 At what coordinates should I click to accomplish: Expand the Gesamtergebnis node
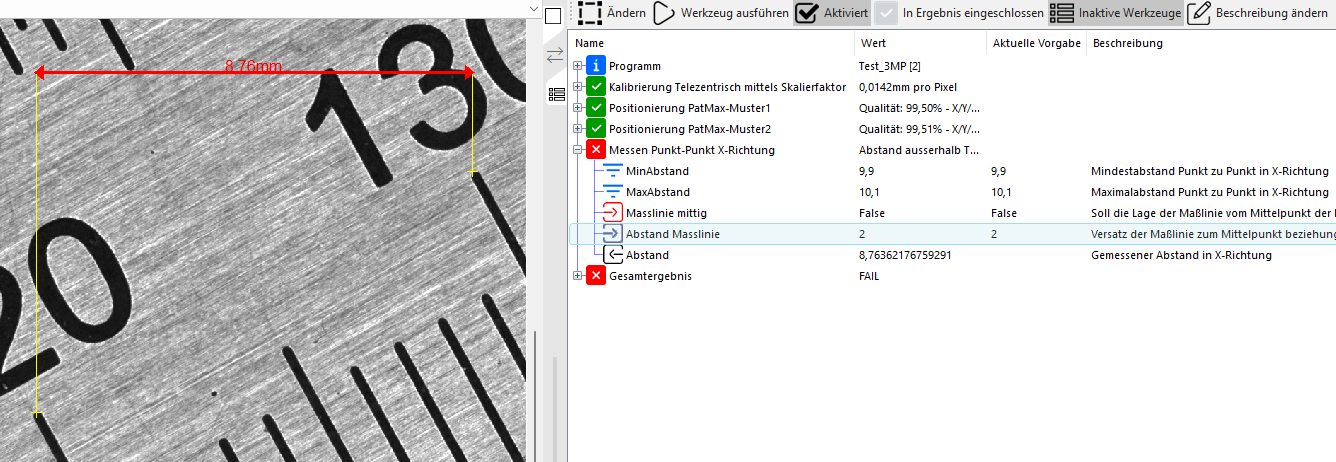578,276
